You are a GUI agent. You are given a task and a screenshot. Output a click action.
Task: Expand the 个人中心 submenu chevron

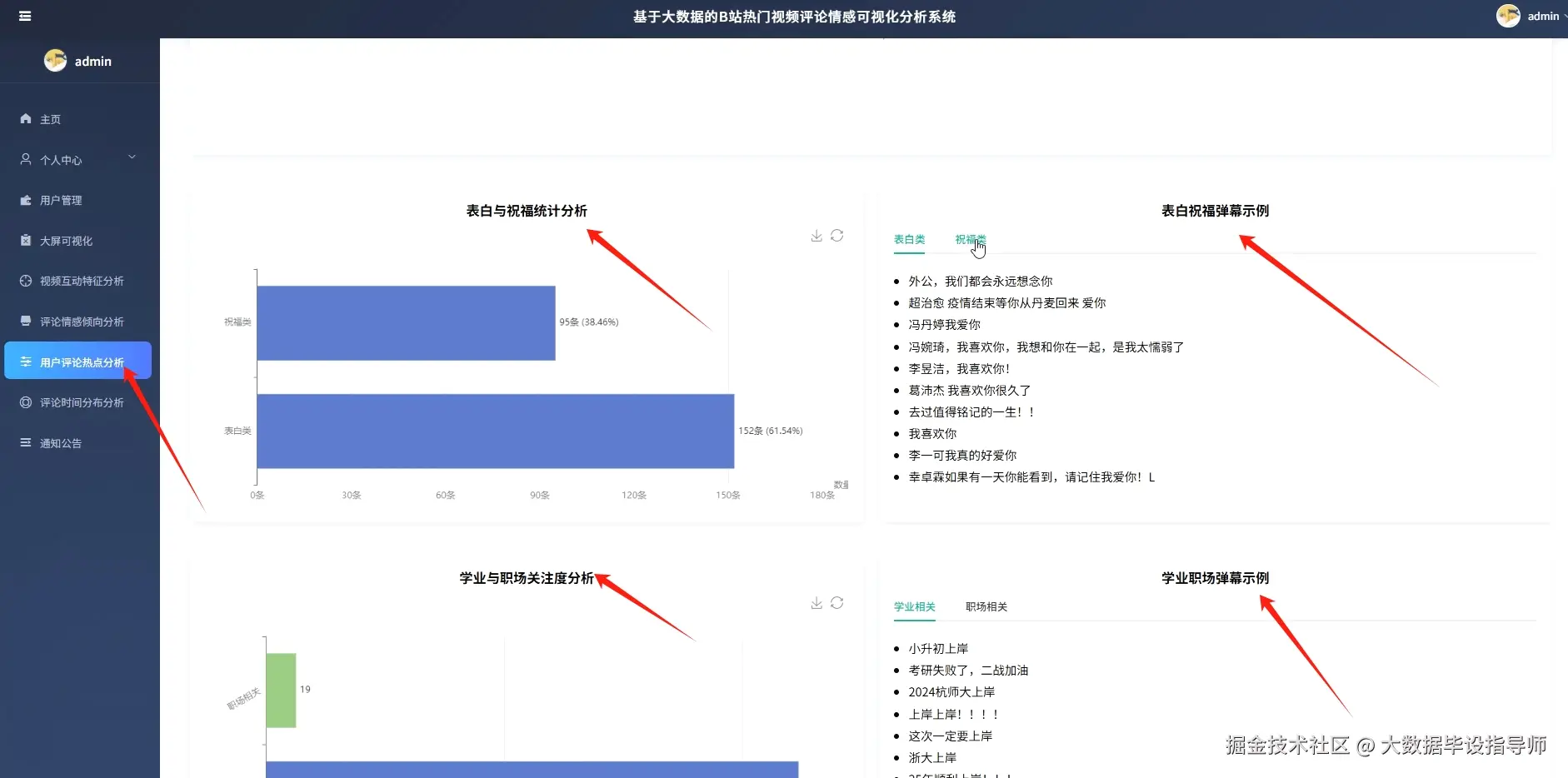click(x=132, y=157)
